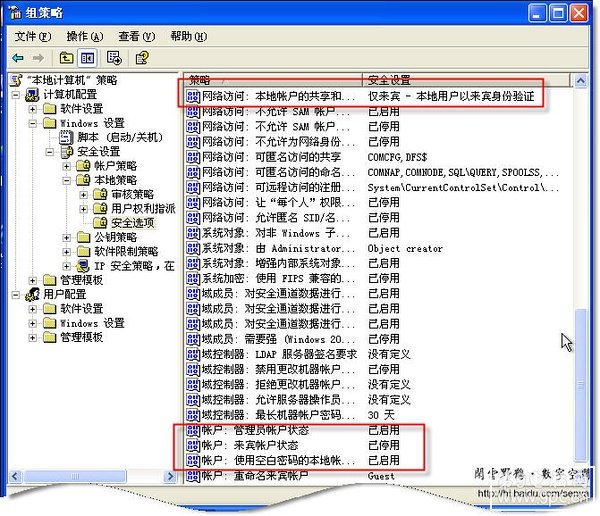The height and width of the screenshot is (516, 600).
Task: Click policy icon beside 域控制器: LDAP 服务器签名要求
Action: pyautogui.click(x=193, y=354)
